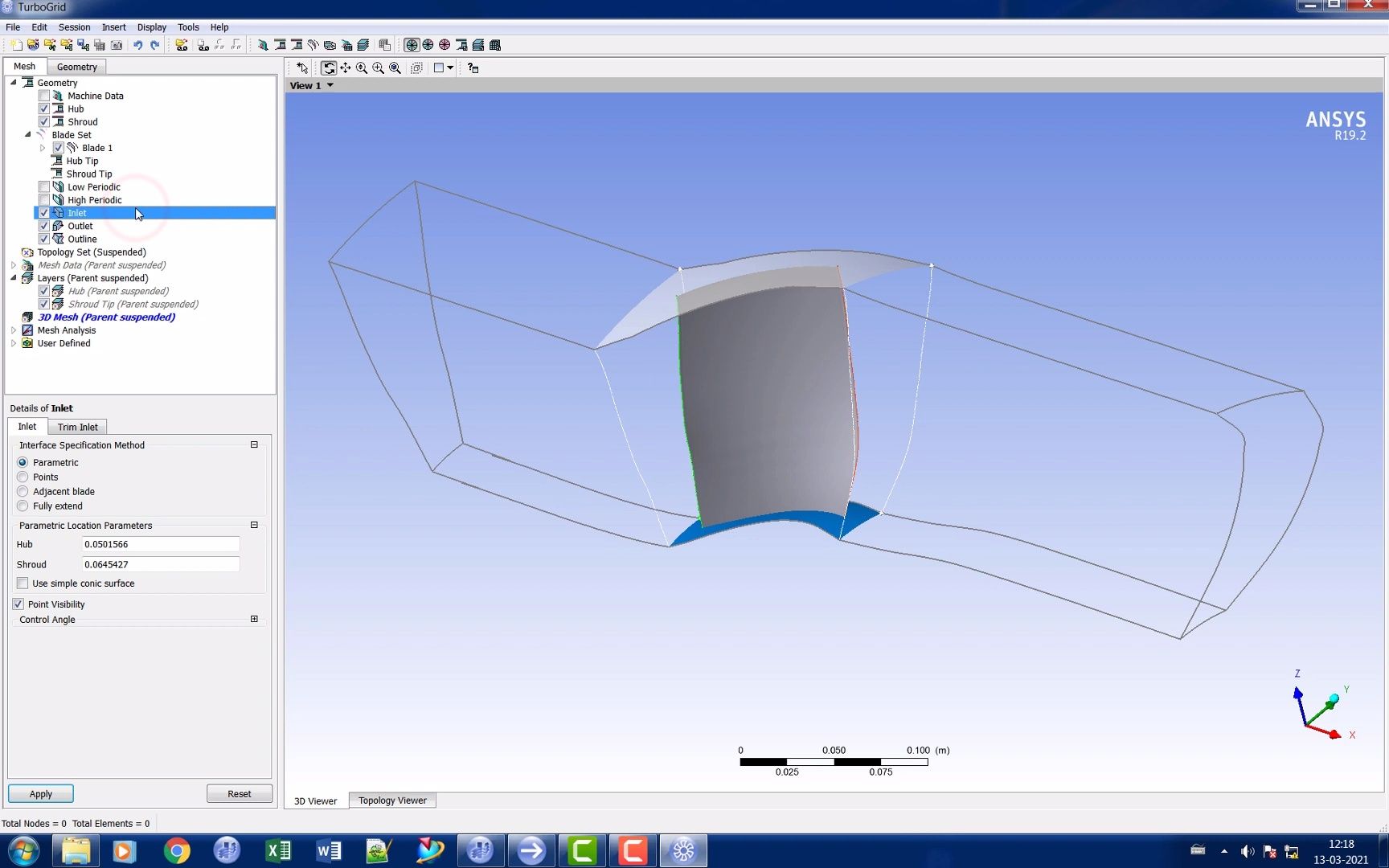Click the Undo arrow icon
The width and height of the screenshot is (1389, 868).
click(x=137, y=45)
